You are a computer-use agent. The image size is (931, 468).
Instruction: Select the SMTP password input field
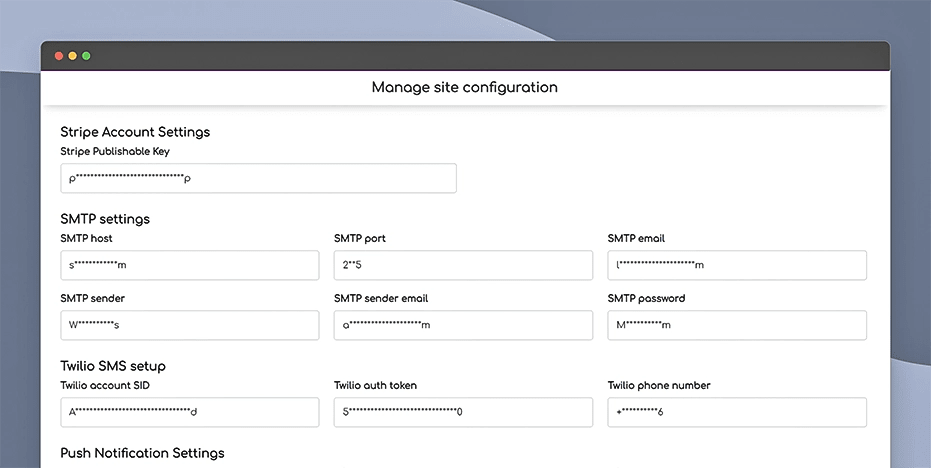(737, 325)
